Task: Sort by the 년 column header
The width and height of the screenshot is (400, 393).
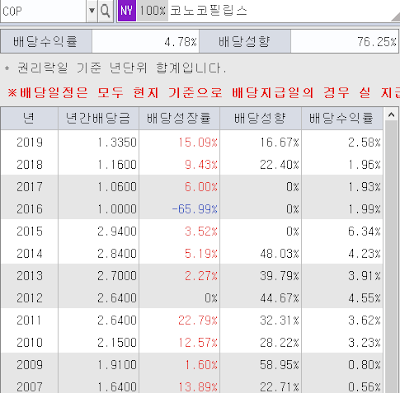Action: click(29, 118)
